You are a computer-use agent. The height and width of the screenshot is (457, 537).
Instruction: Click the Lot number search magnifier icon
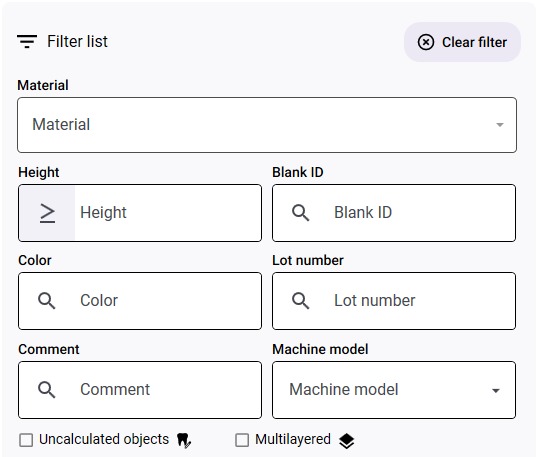point(300,301)
